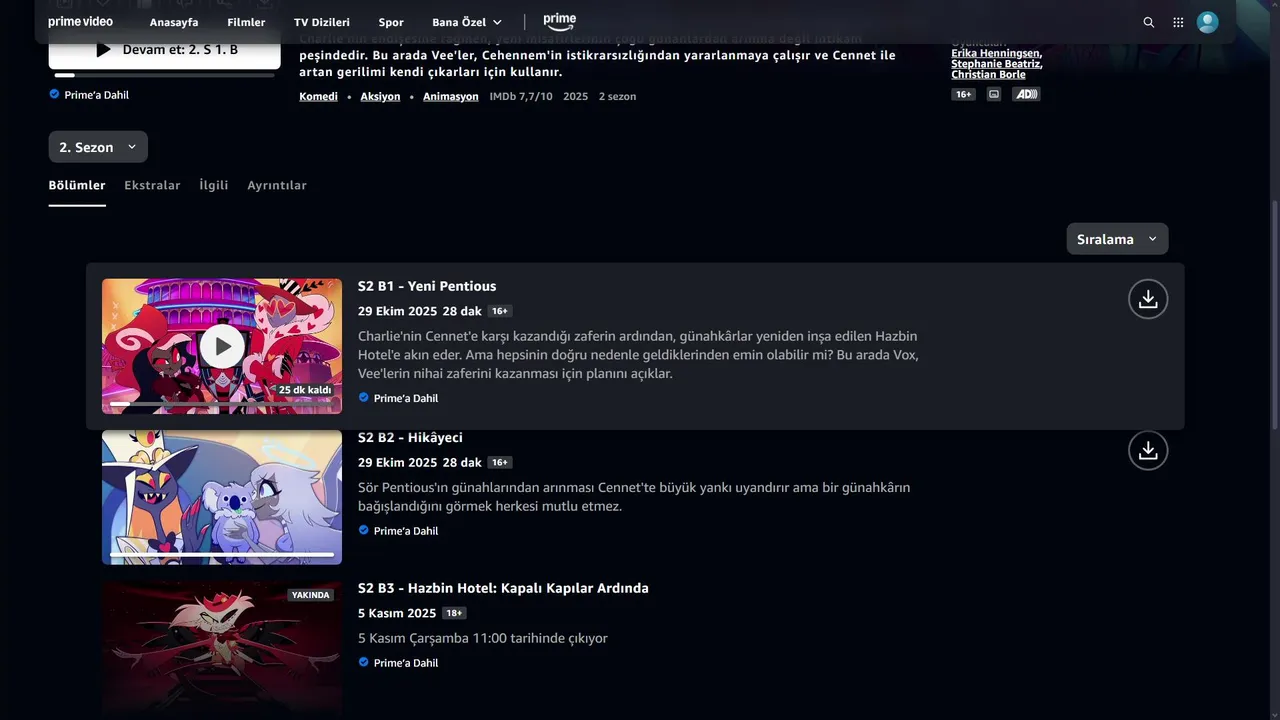Click S2 B3 Kapalı Kapılar Ardında title
The height and width of the screenshot is (720, 1280).
pyautogui.click(x=503, y=588)
